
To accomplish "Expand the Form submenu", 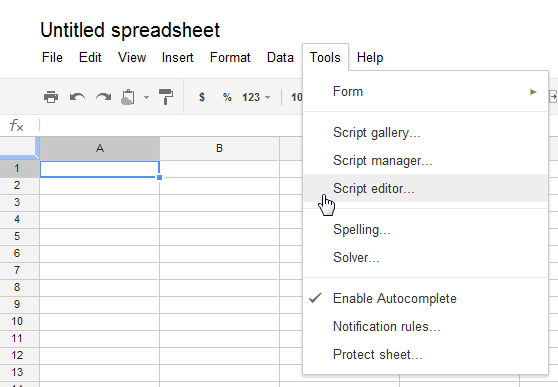I will 425,91.
